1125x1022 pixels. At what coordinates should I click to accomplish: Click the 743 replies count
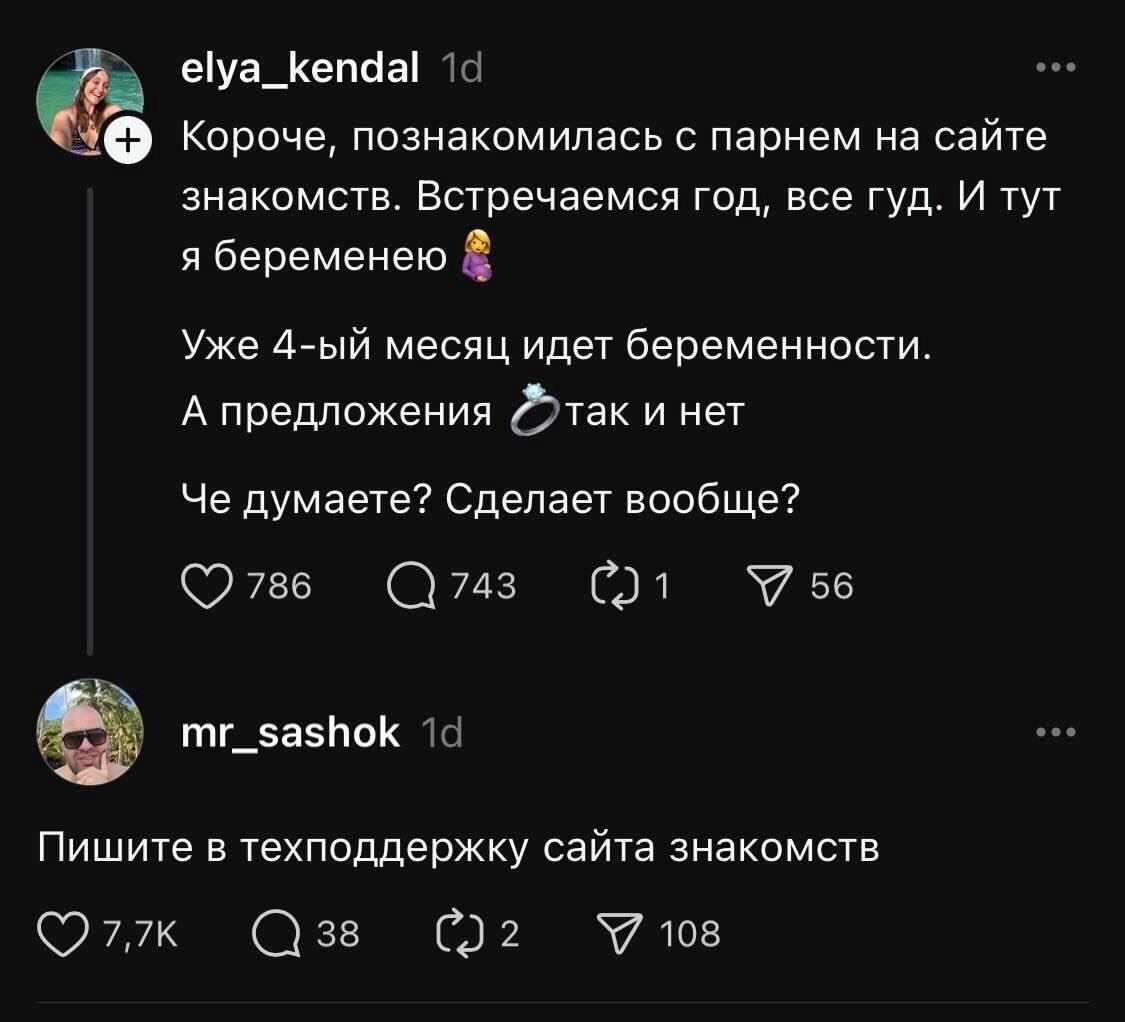tap(483, 586)
